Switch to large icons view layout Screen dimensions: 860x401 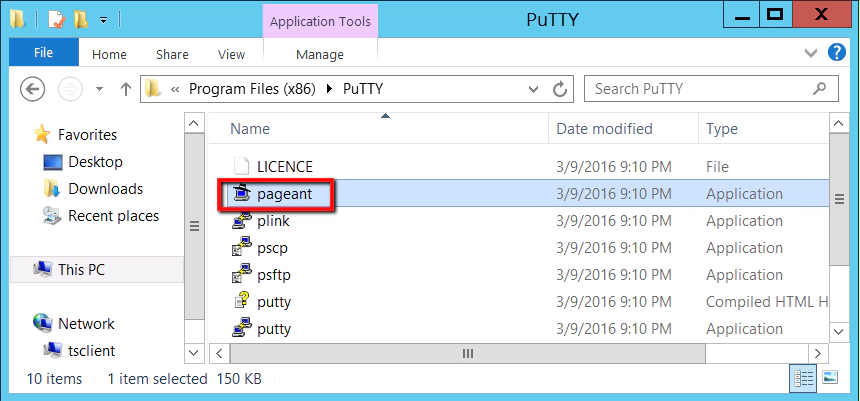[829, 377]
